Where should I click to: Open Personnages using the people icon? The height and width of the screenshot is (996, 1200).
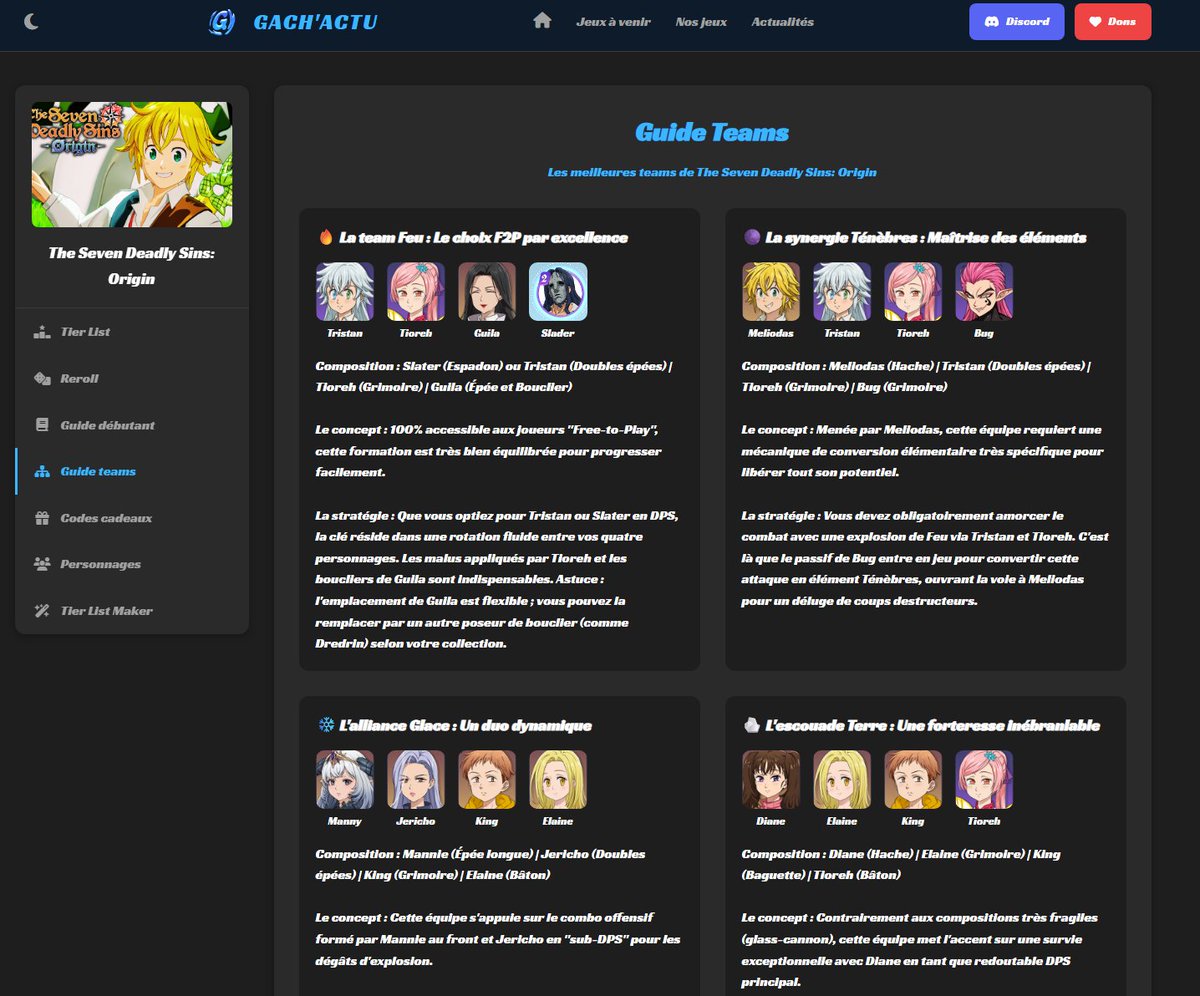click(42, 563)
